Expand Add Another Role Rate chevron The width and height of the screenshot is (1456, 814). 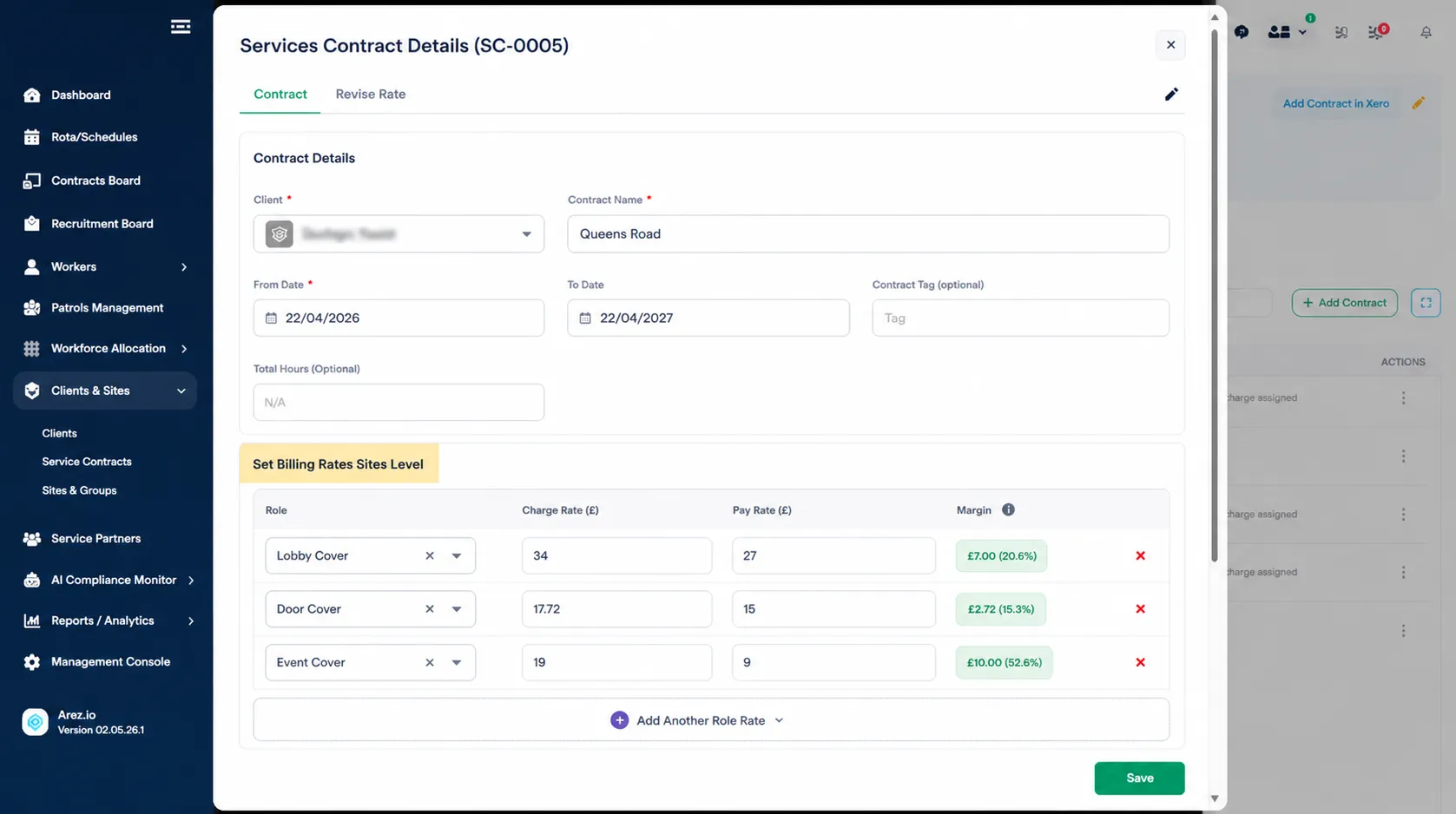[779, 720]
